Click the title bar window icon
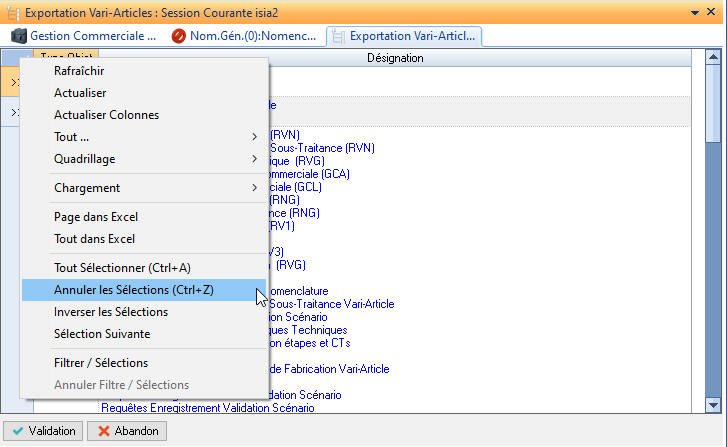This screenshot has width=727, height=447. pyautogui.click(x=13, y=12)
